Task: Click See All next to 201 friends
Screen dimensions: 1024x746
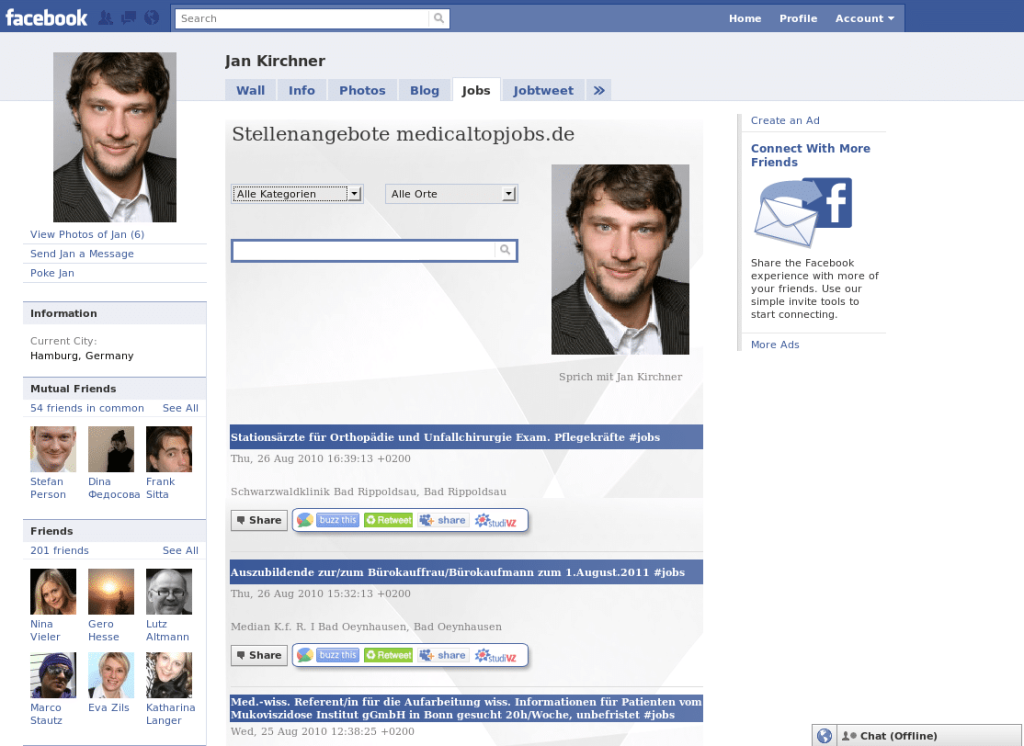Action: click(x=180, y=551)
